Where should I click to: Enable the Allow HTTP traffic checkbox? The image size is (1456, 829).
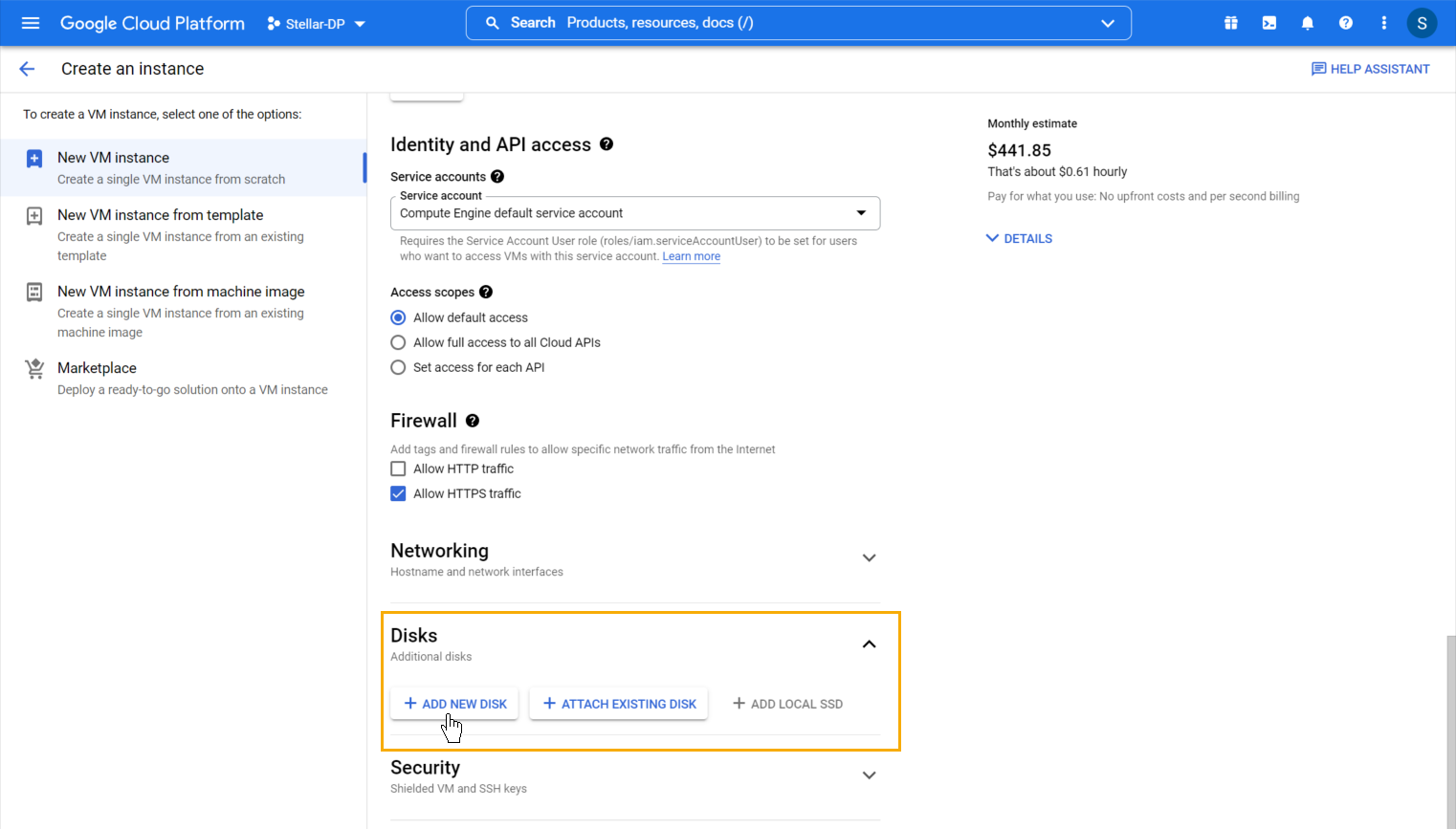click(398, 469)
